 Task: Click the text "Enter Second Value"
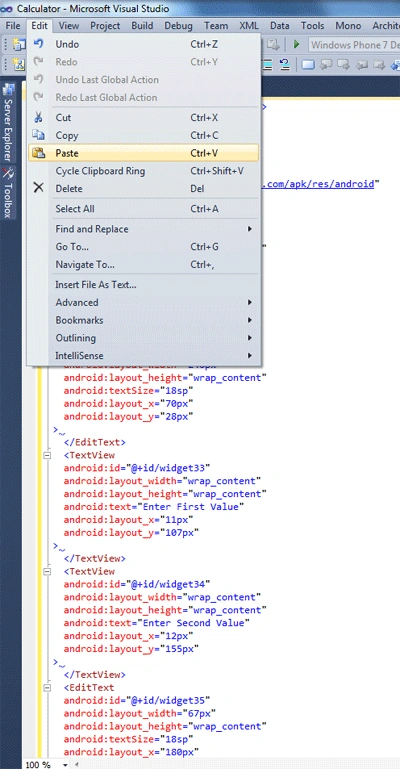coord(196,622)
